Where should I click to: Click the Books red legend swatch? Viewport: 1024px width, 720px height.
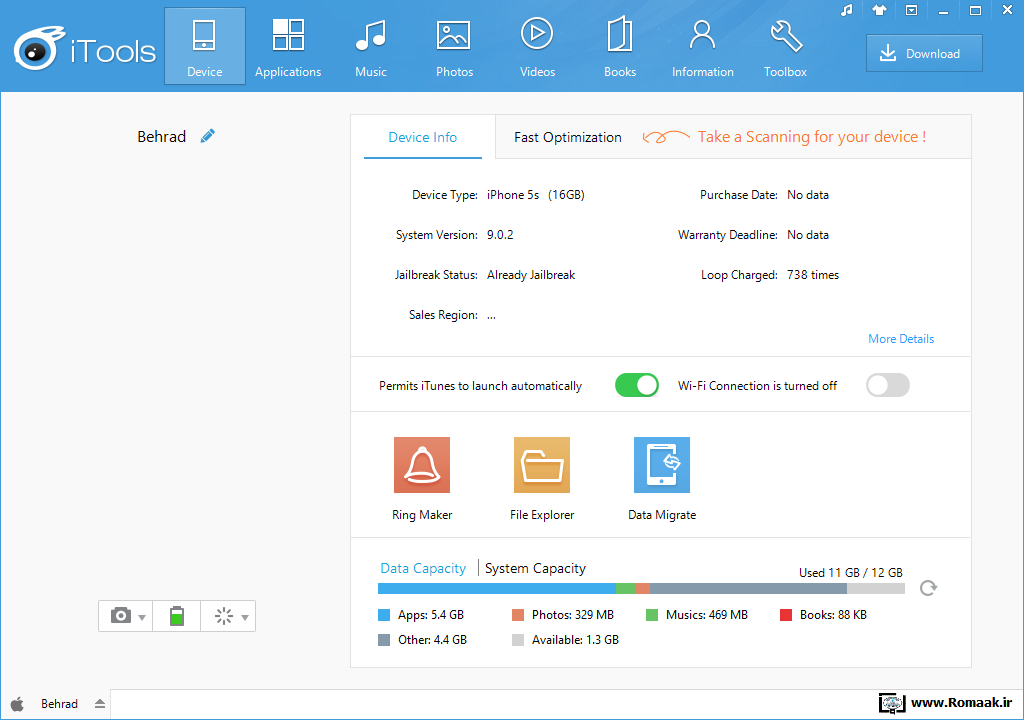(786, 615)
